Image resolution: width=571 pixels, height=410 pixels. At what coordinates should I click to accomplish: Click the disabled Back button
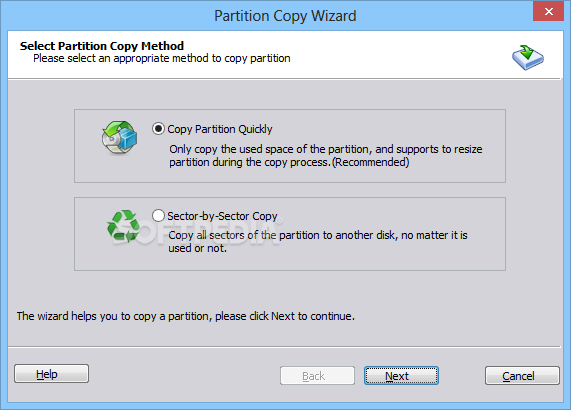(x=317, y=375)
